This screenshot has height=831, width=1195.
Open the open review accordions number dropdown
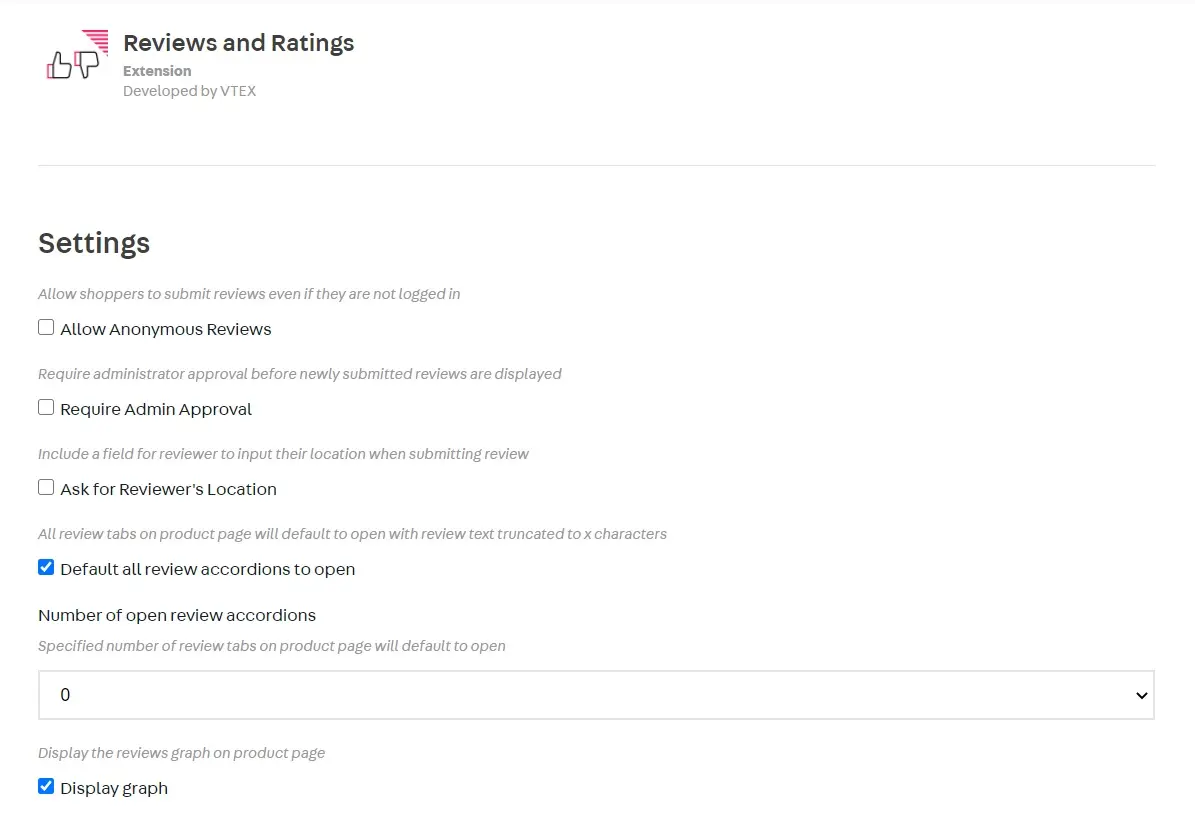596,695
